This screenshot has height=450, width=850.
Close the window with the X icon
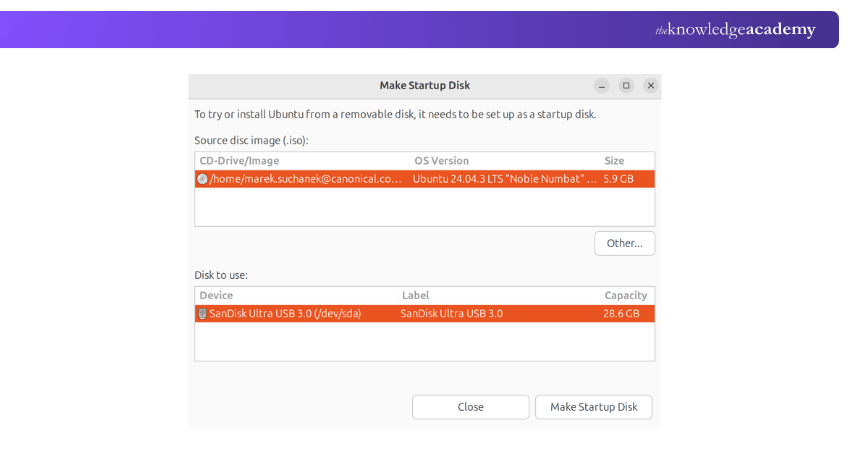click(x=651, y=86)
